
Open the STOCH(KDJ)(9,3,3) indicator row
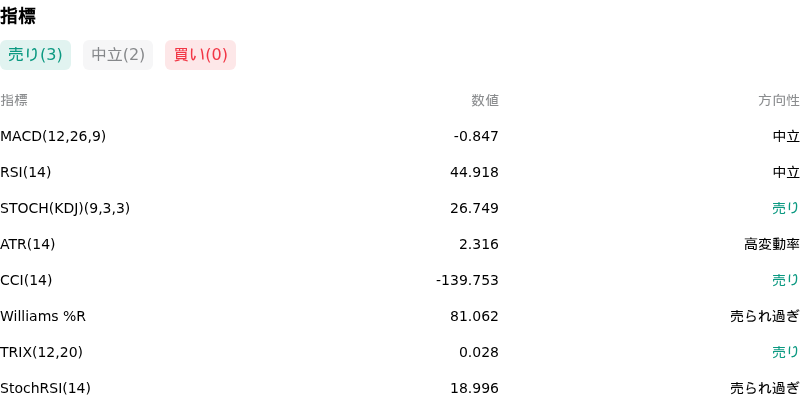(400, 208)
